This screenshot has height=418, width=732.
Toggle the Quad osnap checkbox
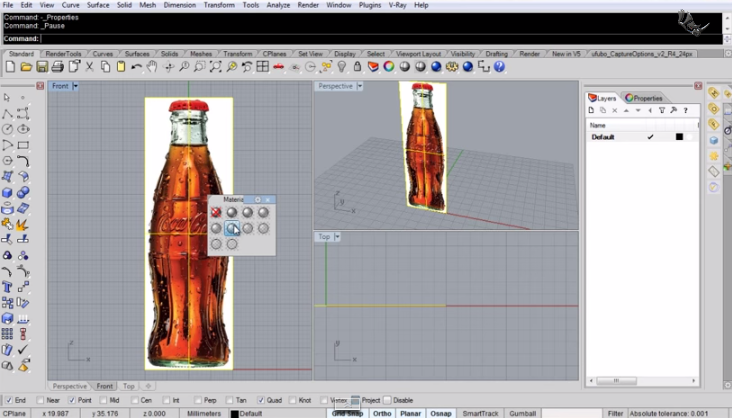pyautogui.click(x=261, y=400)
